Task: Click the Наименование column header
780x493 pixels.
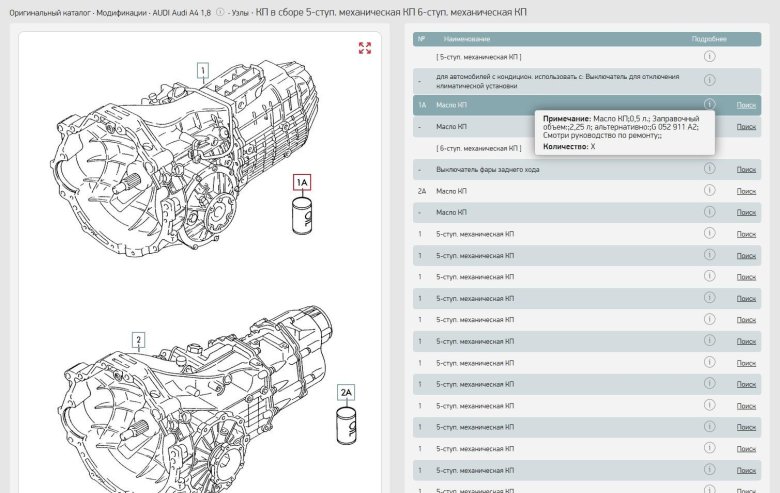Action: pyautogui.click(x=466, y=39)
